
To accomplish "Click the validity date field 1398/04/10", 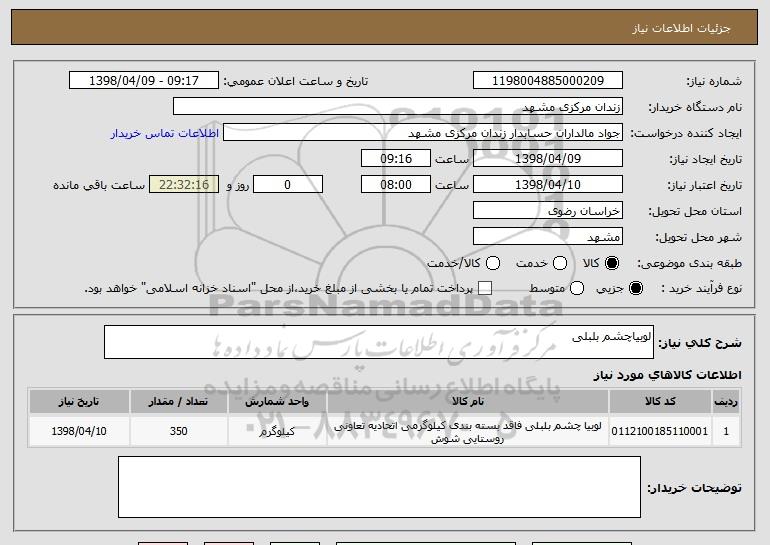I will 548,185.
